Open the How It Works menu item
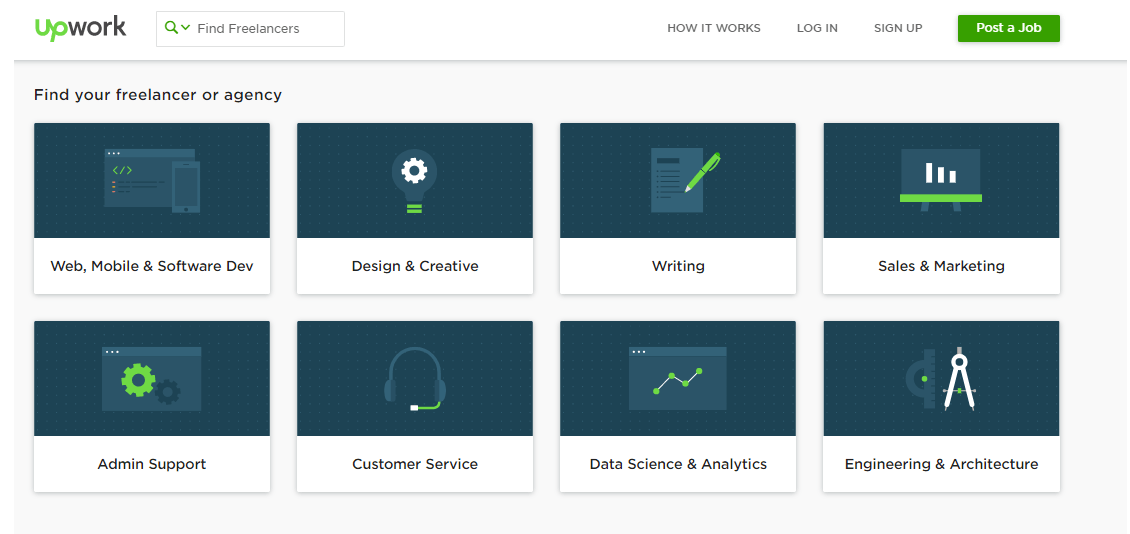 tap(713, 28)
